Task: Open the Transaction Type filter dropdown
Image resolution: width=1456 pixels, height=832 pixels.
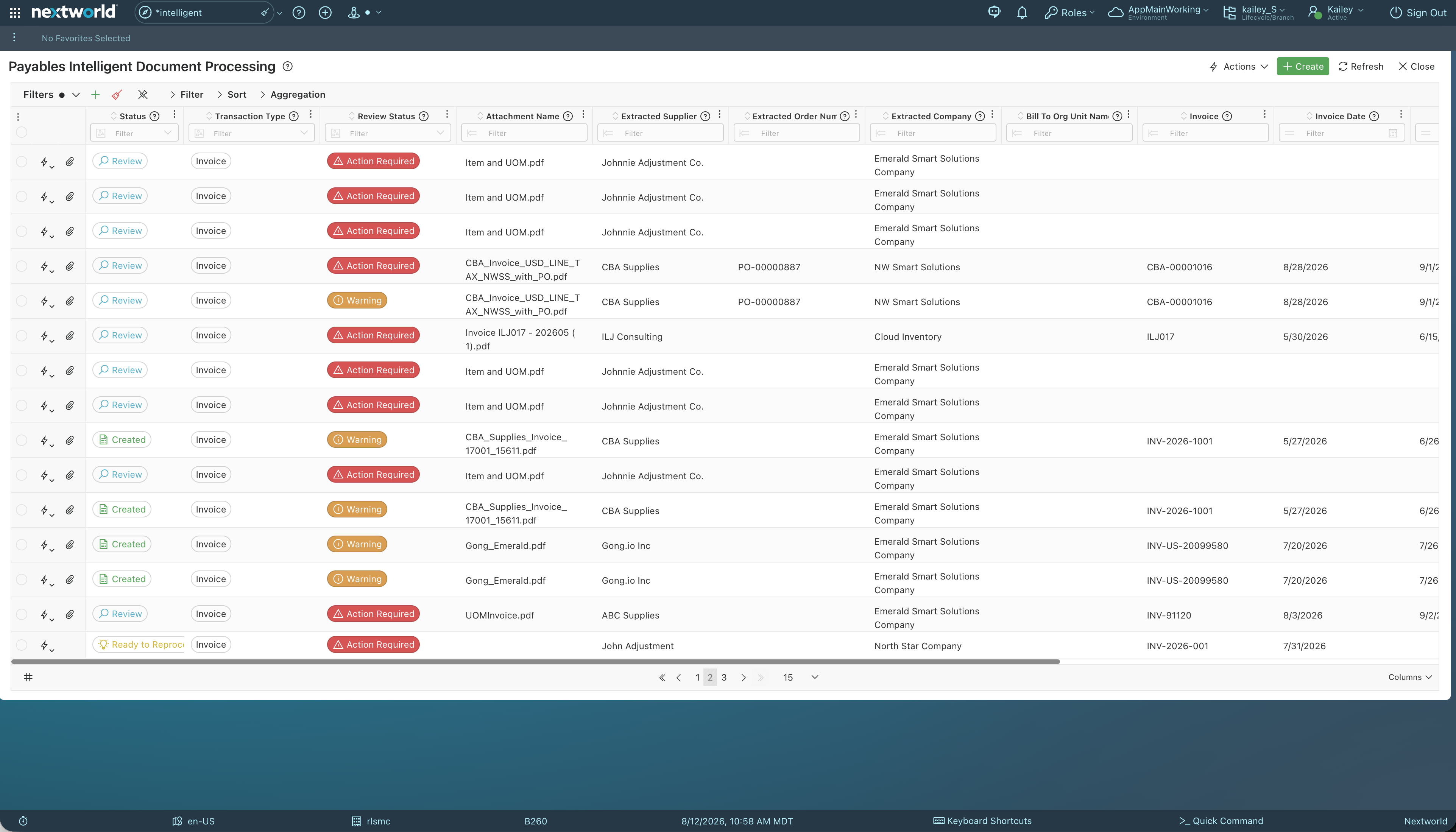Action: pyautogui.click(x=251, y=133)
